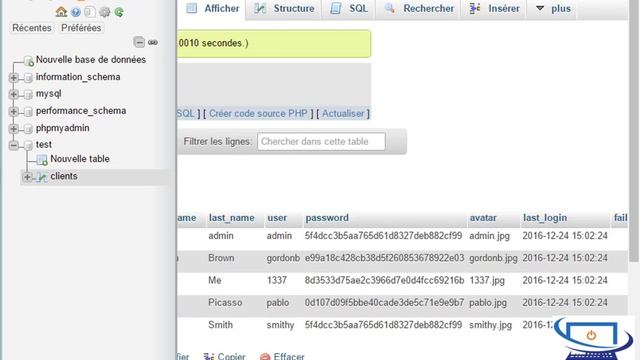Open the Structure tab

click(x=284, y=9)
